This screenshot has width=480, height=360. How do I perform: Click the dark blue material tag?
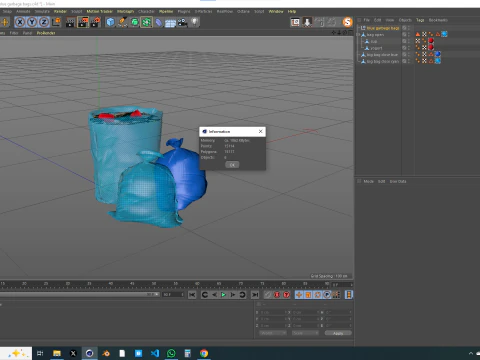438,54
